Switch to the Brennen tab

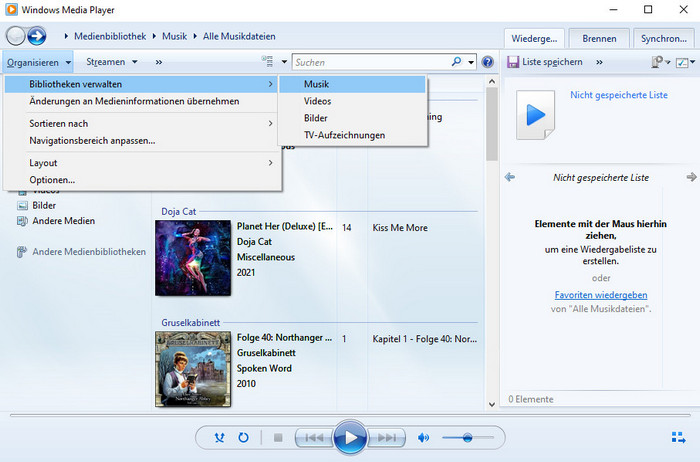(599, 38)
